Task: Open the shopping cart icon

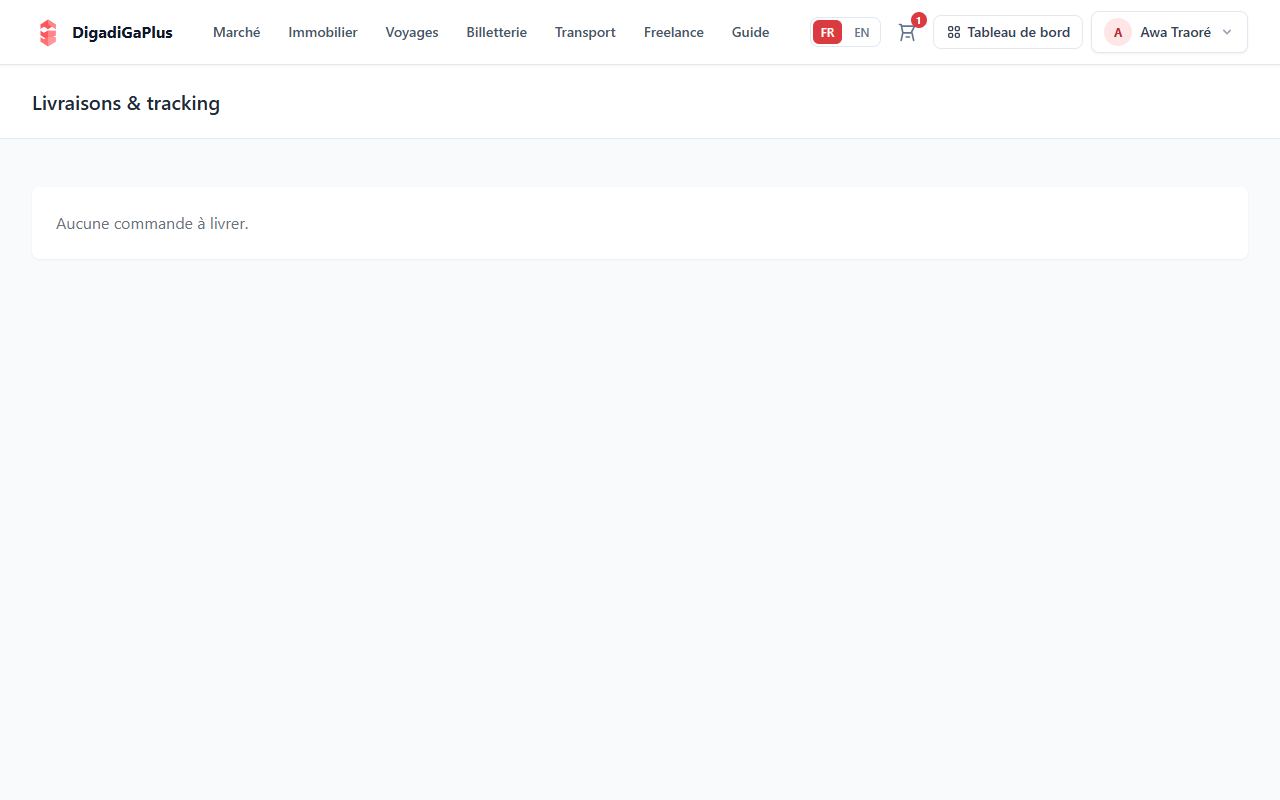Action: coord(907,32)
